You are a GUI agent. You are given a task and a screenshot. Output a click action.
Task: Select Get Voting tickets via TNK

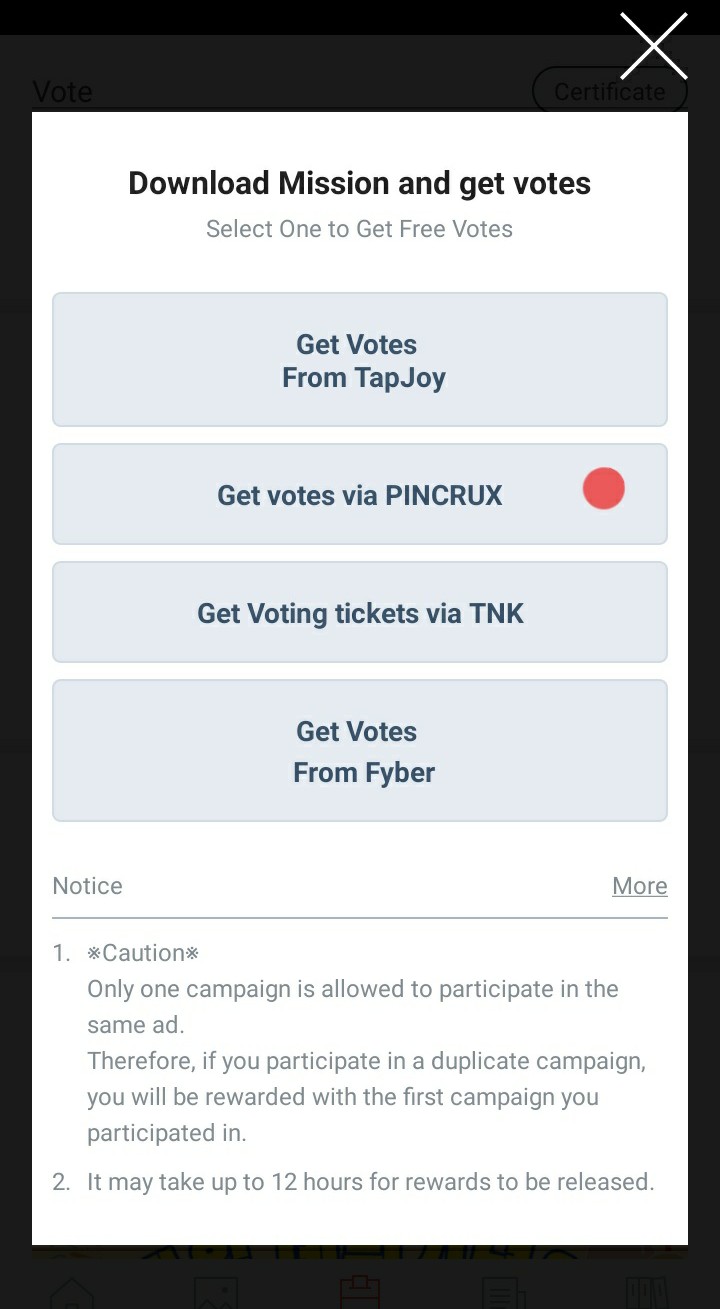tap(360, 613)
